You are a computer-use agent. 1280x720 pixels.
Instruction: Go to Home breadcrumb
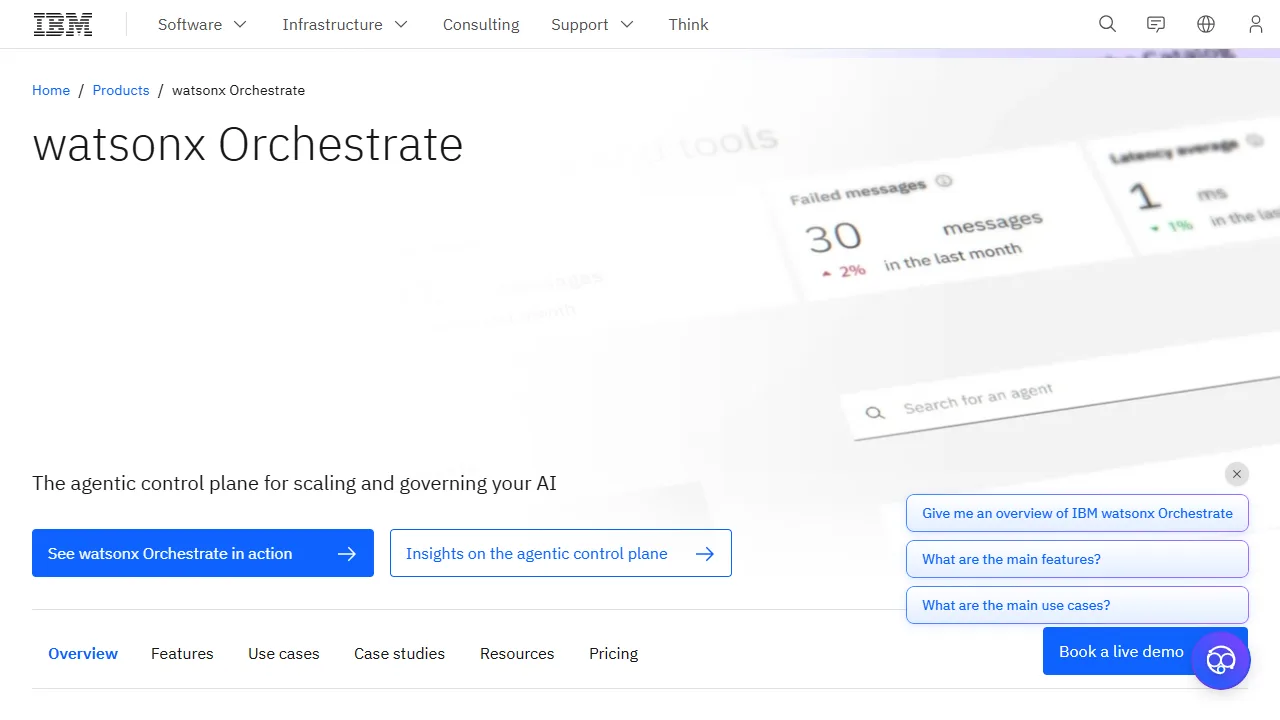pyautogui.click(x=51, y=90)
